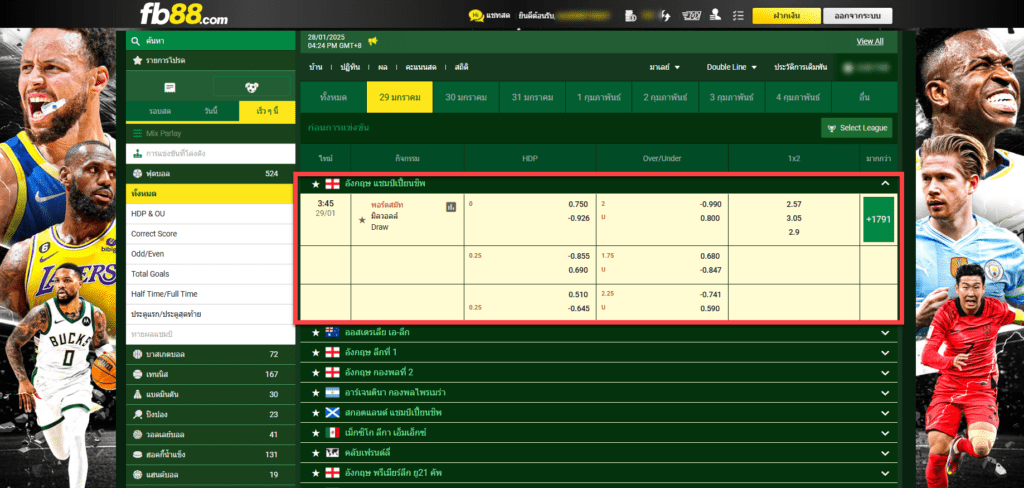Image resolution: width=1024 pixels, height=488 pixels.
Task: Click the ping pong paddle icon
Action: click(137, 414)
